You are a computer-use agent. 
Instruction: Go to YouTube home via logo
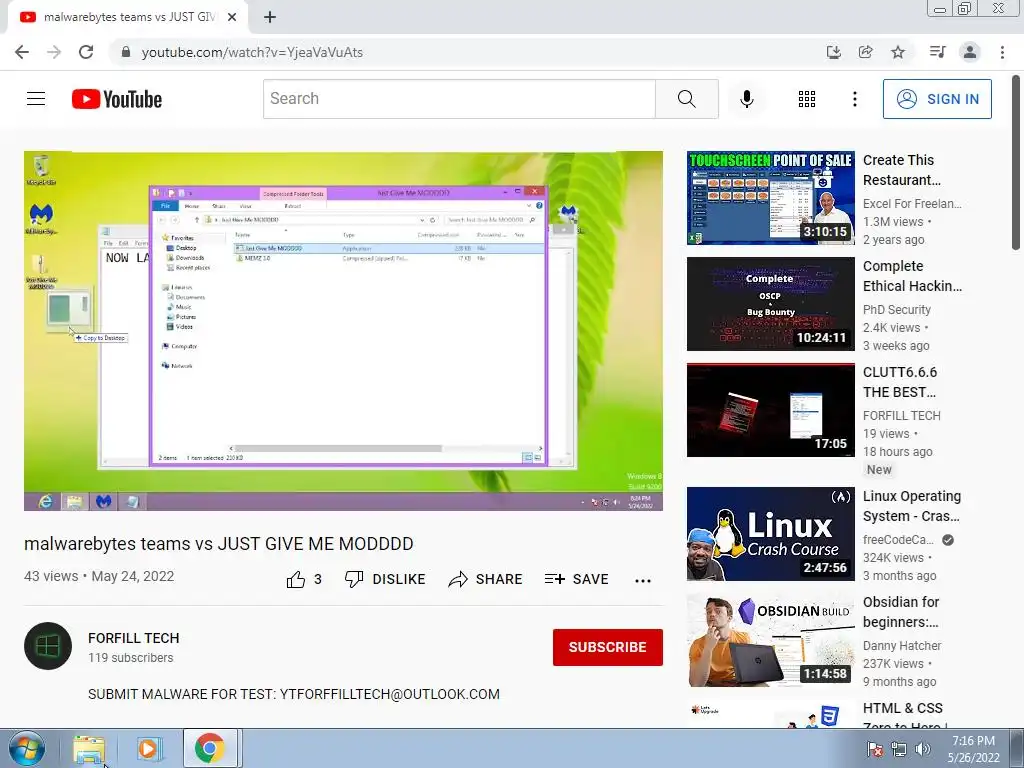(117, 99)
